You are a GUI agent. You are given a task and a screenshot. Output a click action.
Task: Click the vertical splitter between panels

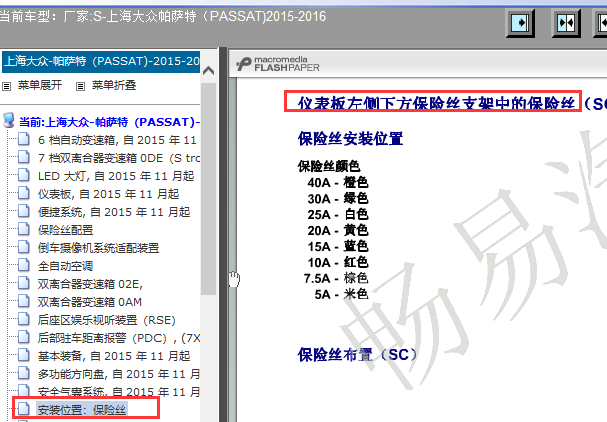[x=223, y=235]
